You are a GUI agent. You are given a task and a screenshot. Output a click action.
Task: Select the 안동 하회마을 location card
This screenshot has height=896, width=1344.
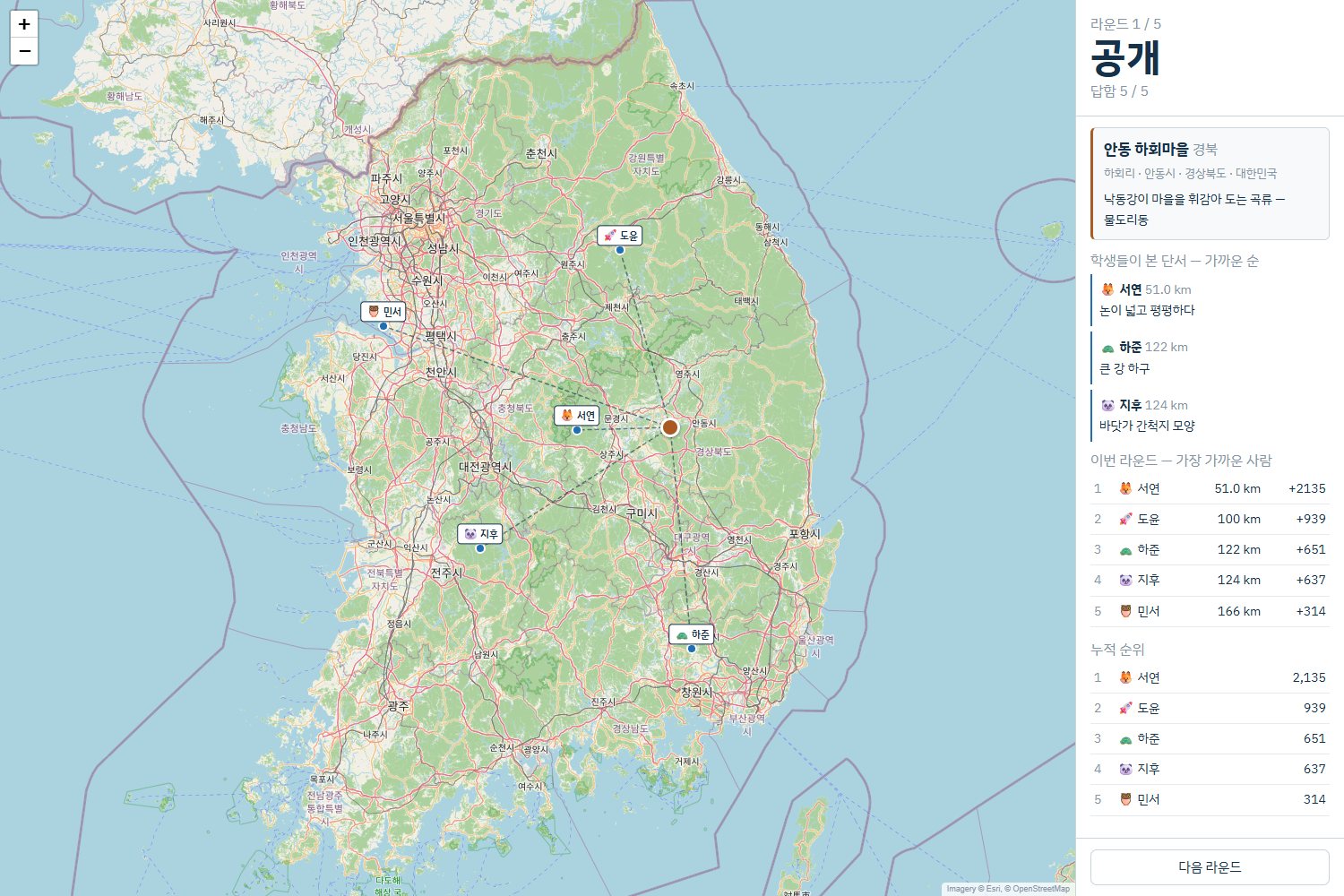click(1210, 184)
